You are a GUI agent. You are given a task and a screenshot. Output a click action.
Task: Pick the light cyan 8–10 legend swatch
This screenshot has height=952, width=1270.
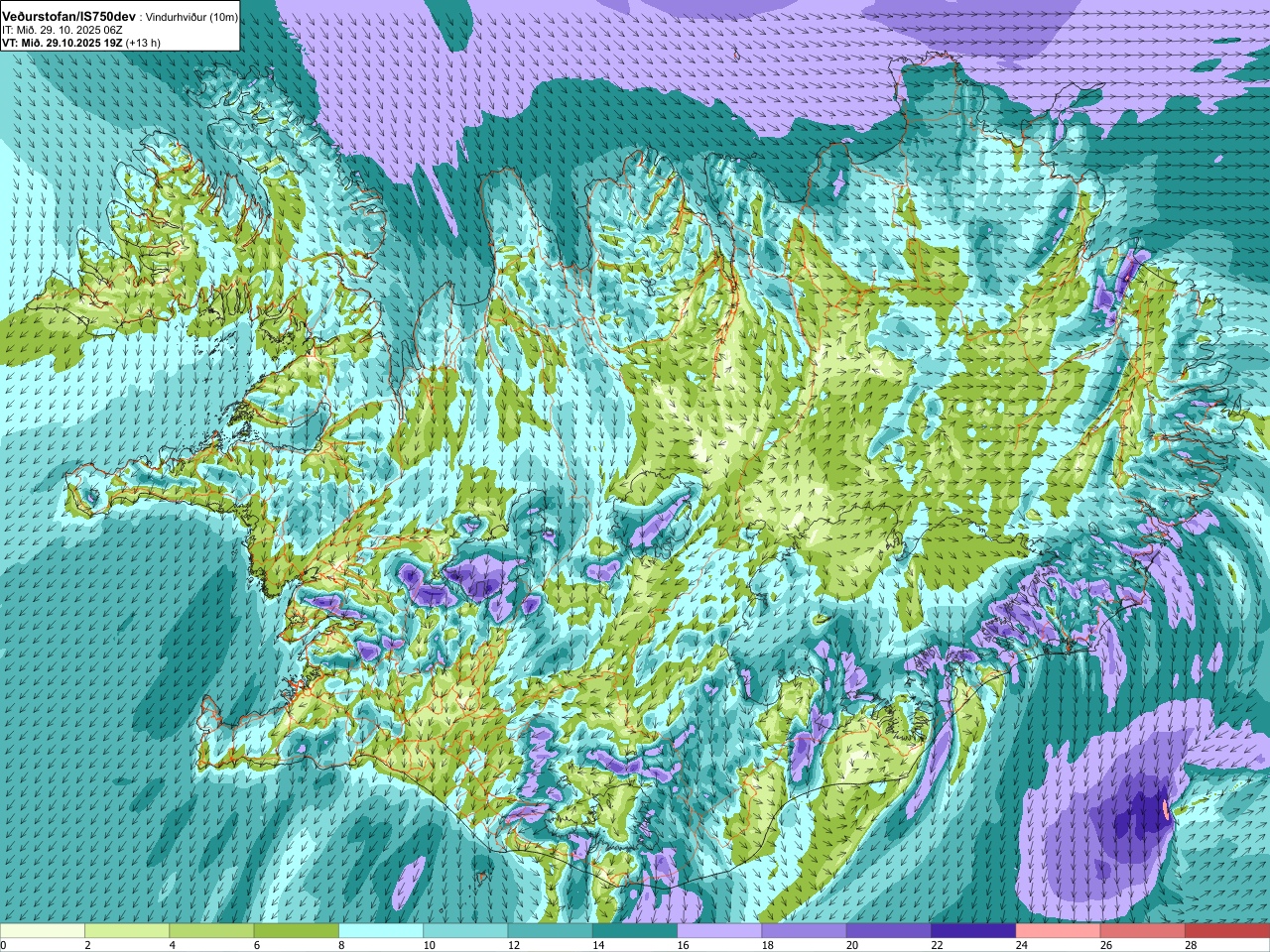(x=381, y=931)
